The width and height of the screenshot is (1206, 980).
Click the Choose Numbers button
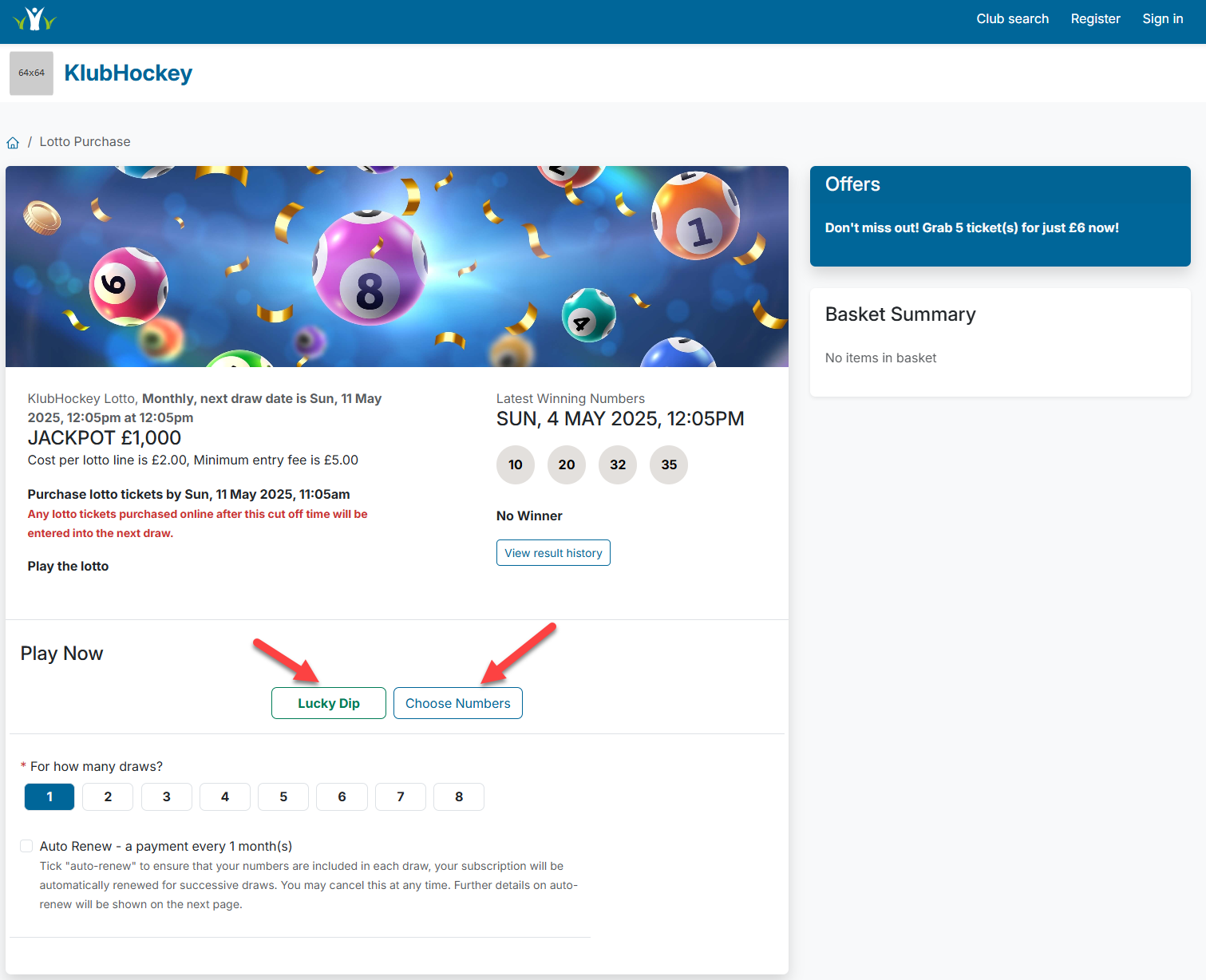(458, 703)
